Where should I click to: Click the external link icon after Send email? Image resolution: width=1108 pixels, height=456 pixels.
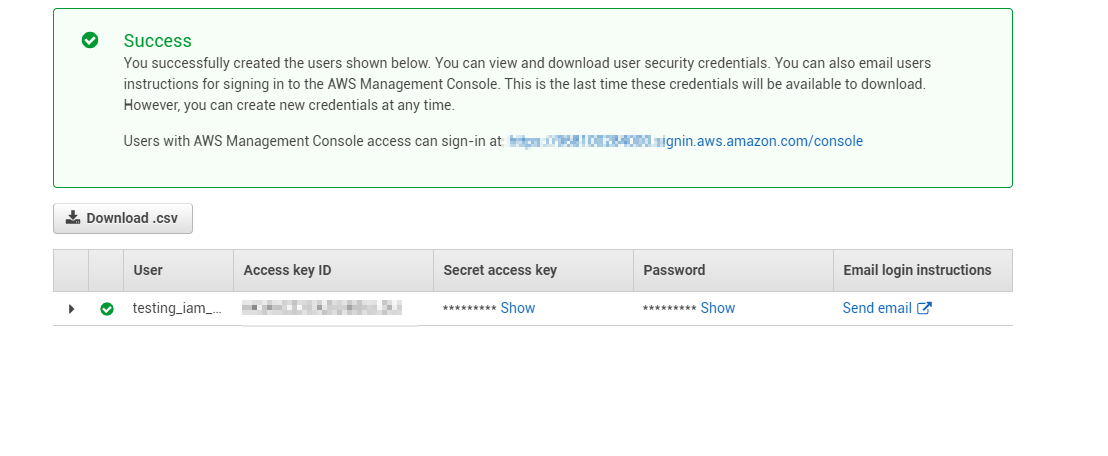(924, 308)
